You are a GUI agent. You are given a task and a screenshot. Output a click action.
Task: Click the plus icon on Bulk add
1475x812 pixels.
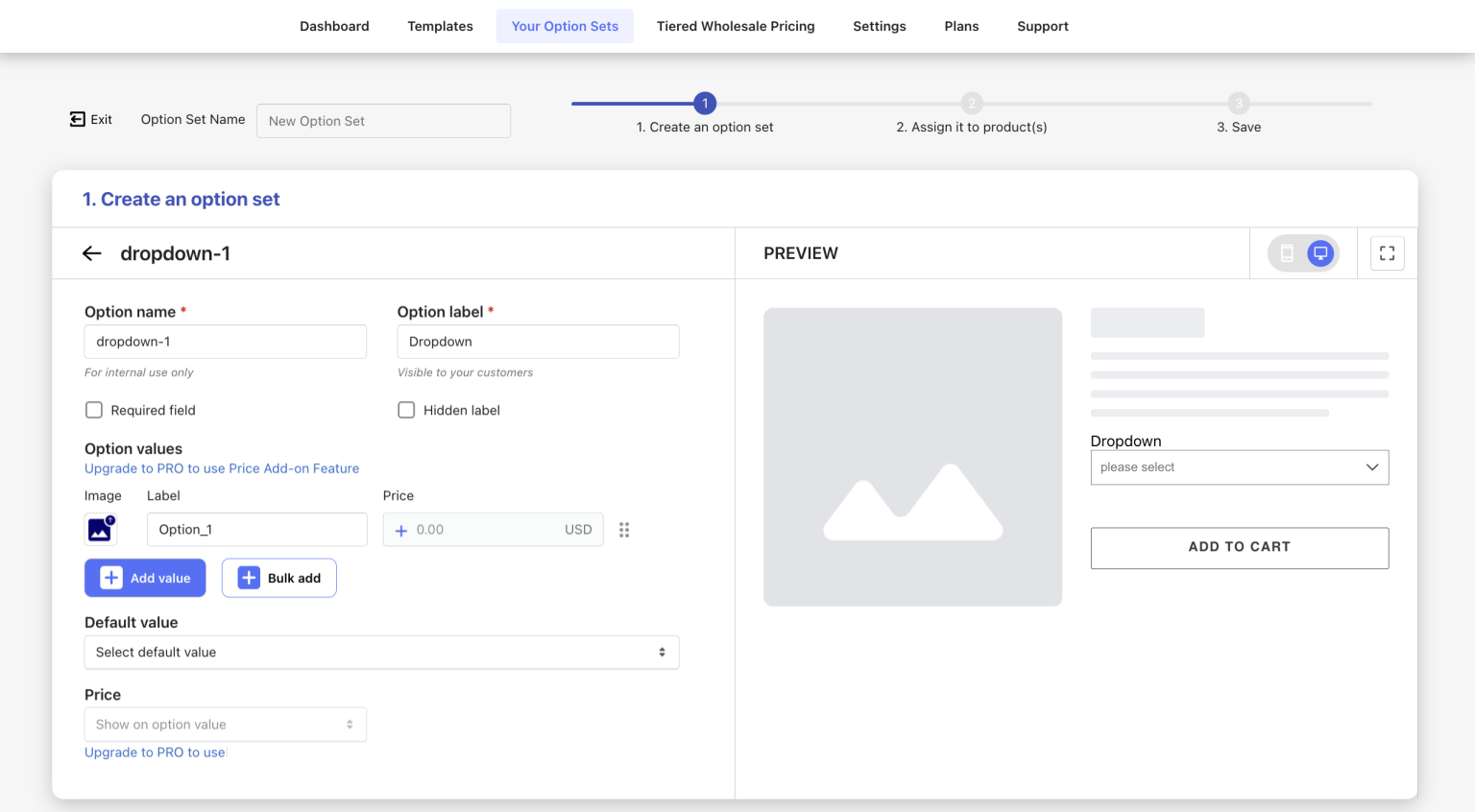(x=250, y=577)
